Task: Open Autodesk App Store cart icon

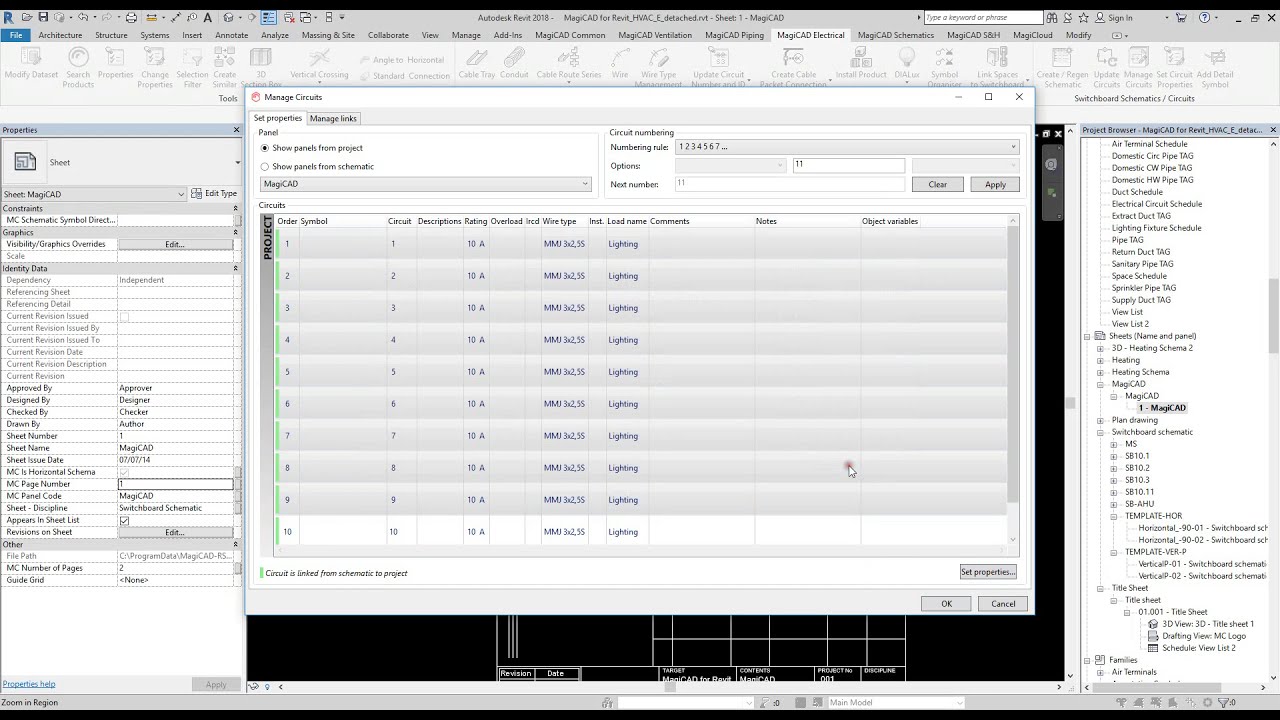Action: pos(1179,17)
